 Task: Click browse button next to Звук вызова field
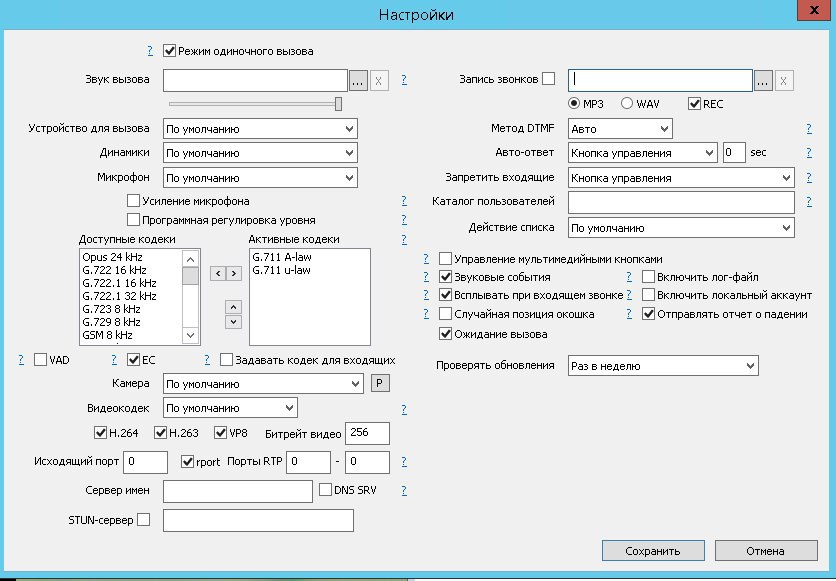pos(358,80)
